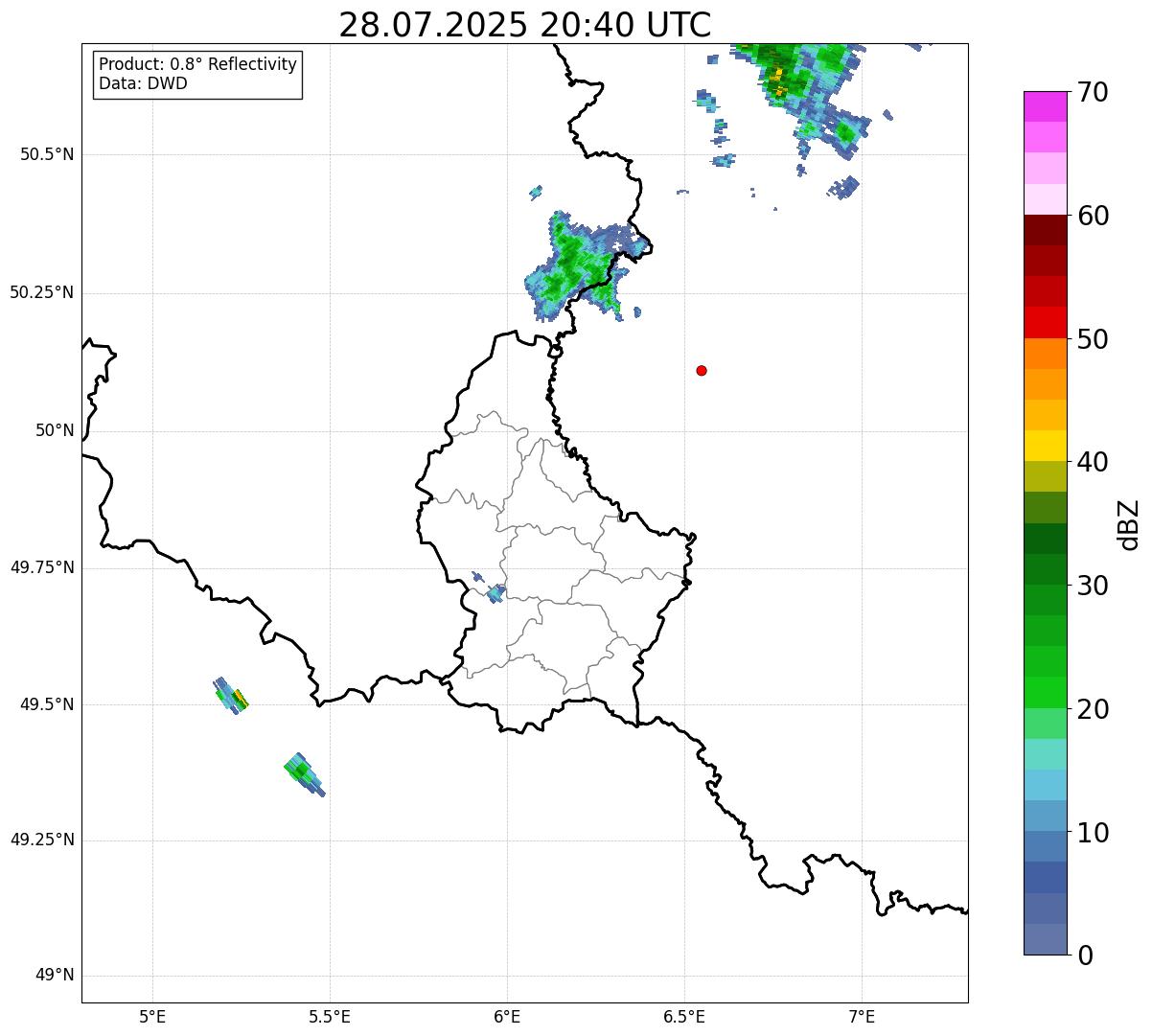Click the yellow colorbar segment just above 40
The width and height of the screenshot is (1152, 1036).
pyautogui.click(x=1046, y=446)
